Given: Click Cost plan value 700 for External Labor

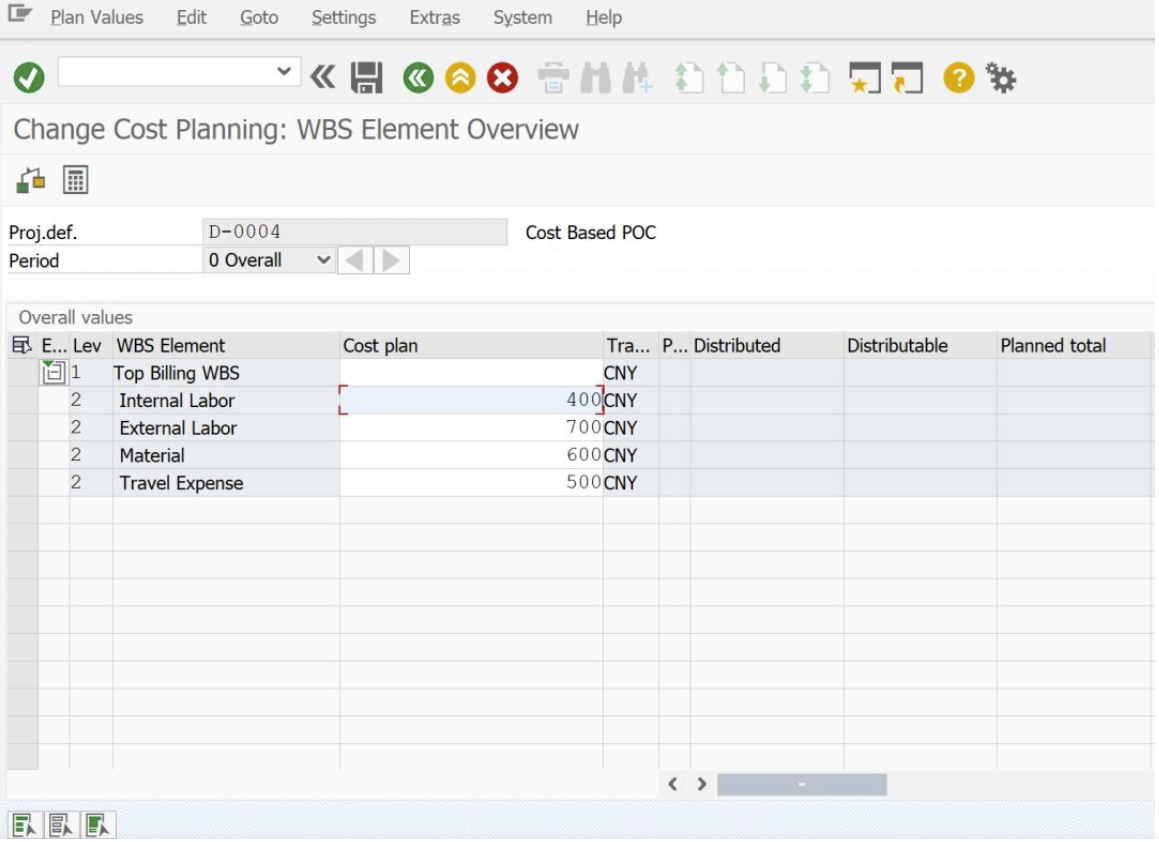Looking at the screenshot, I should click(472, 427).
